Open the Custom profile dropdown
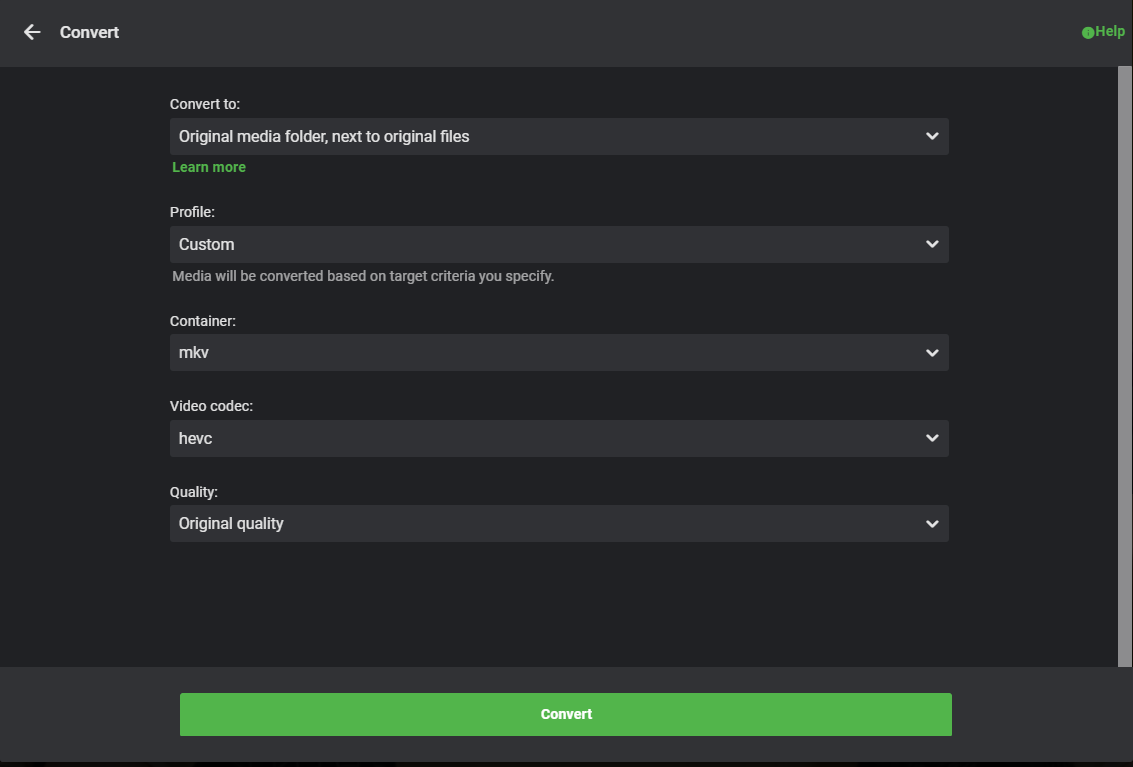Image resolution: width=1133 pixels, height=767 pixels. coord(559,244)
